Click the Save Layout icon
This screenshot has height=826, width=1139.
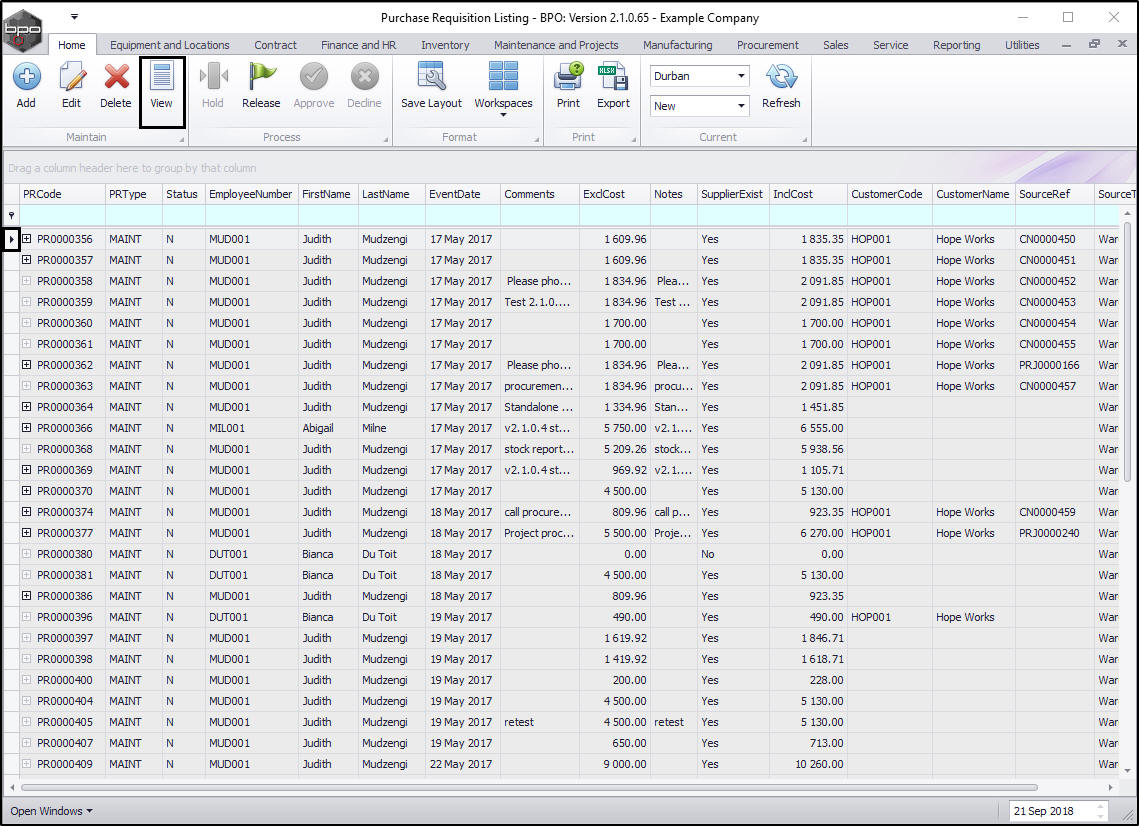click(431, 78)
